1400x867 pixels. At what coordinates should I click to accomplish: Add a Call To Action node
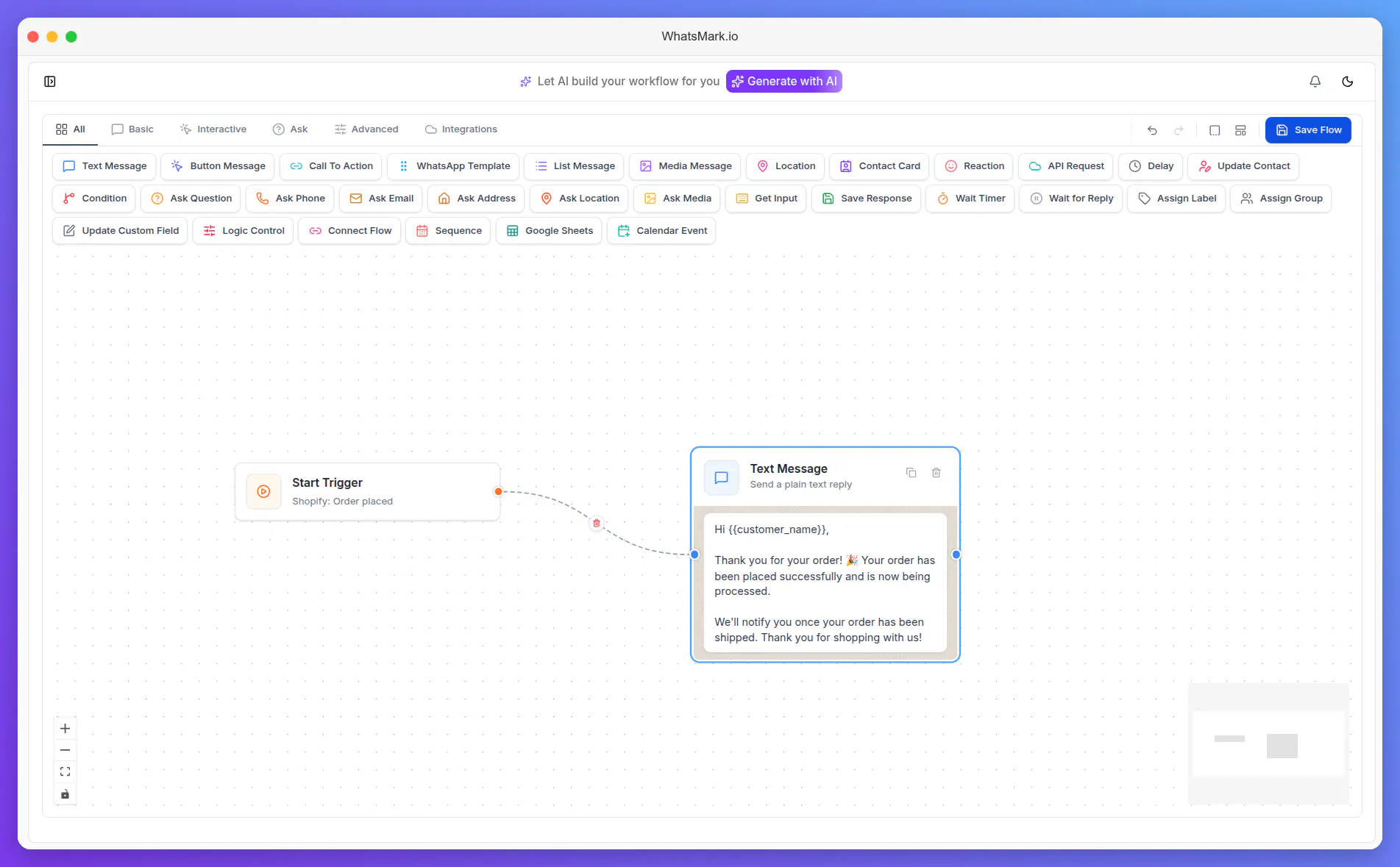click(x=331, y=166)
